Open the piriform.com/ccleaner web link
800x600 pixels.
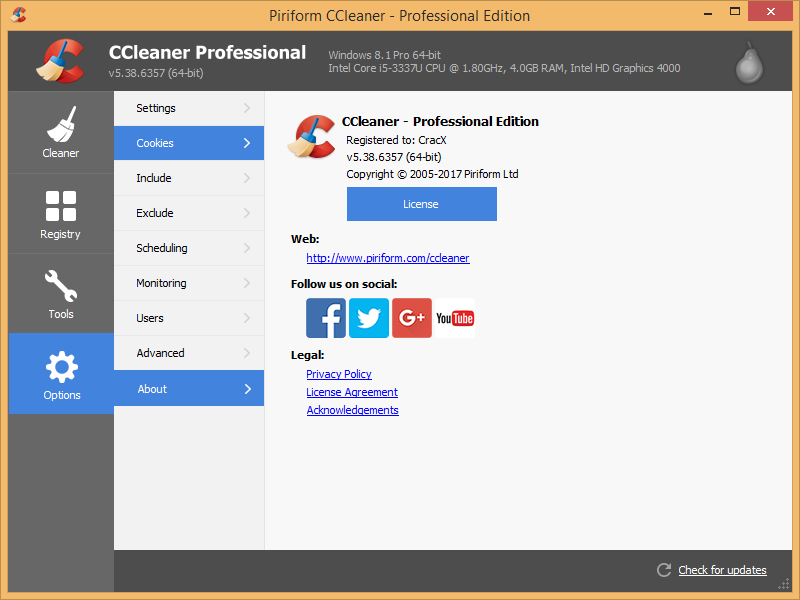(x=388, y=258)
